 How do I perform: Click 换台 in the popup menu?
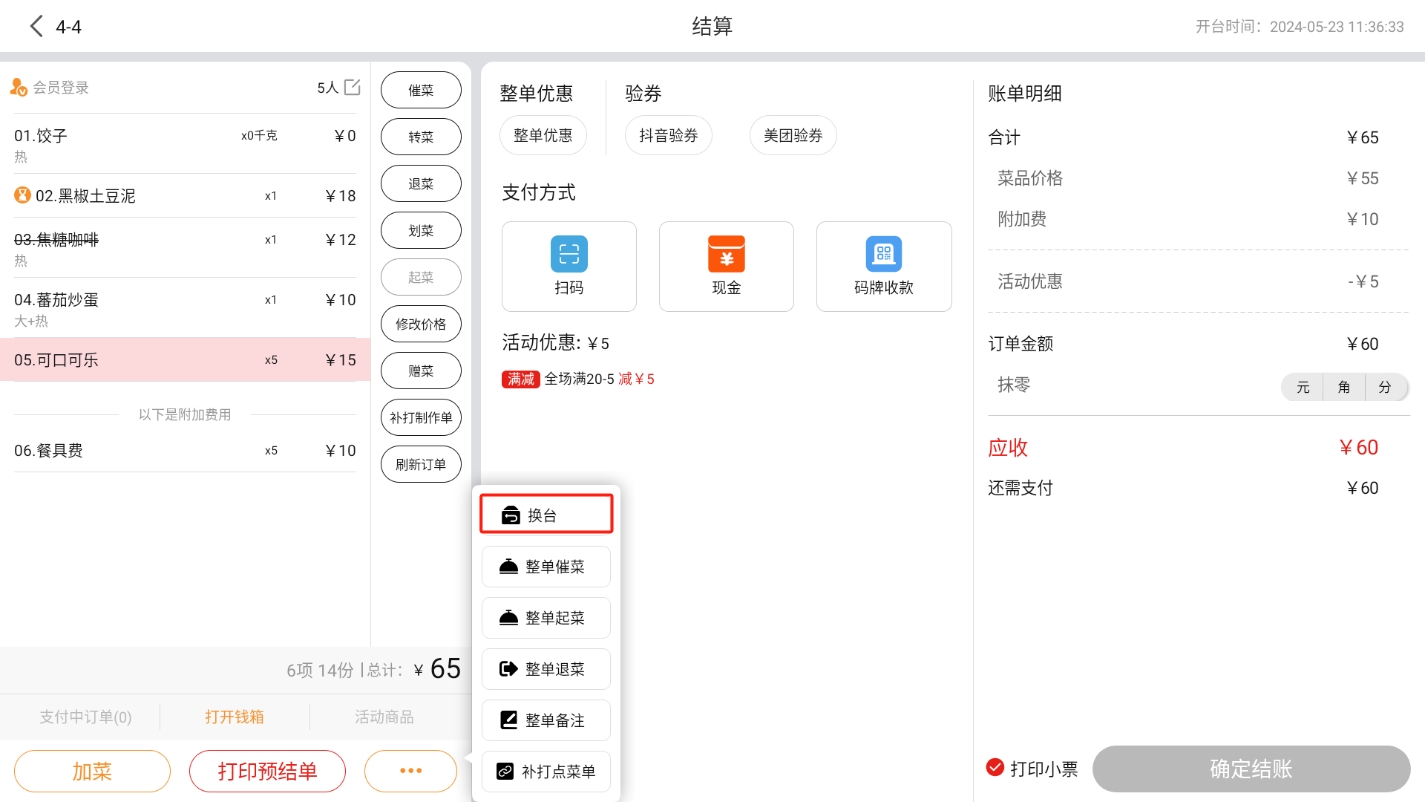coord(545,515)
